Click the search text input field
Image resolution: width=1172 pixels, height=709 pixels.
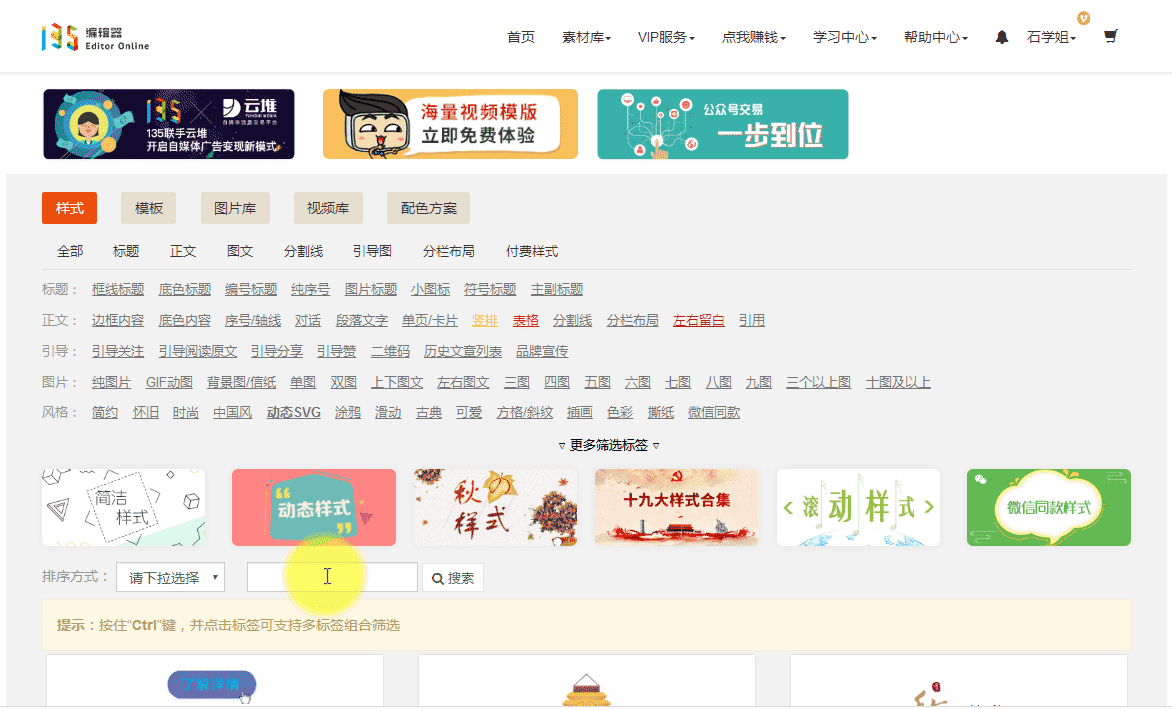pos(332,578)
